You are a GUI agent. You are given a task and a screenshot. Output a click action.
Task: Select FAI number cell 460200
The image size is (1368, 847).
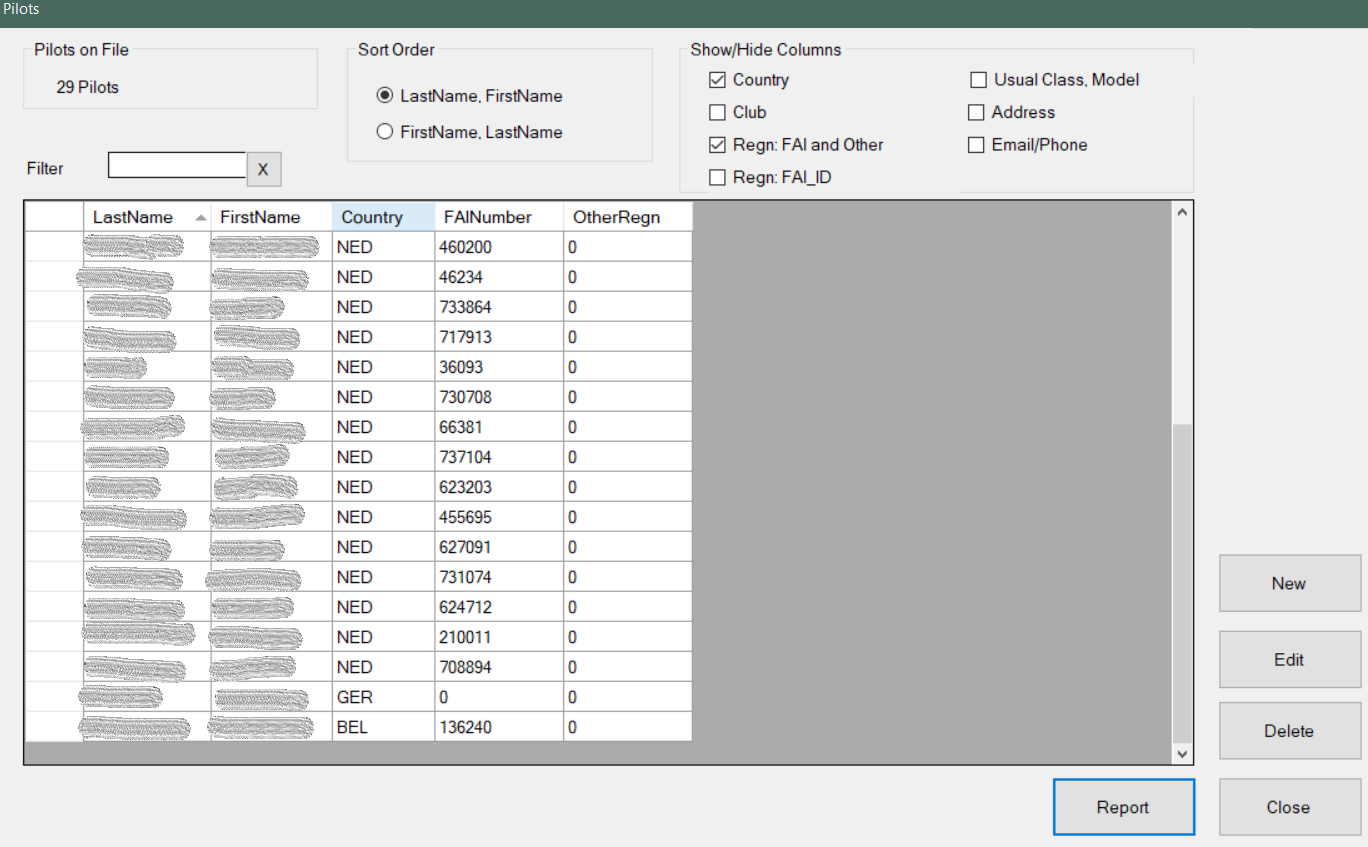[499, 247]
